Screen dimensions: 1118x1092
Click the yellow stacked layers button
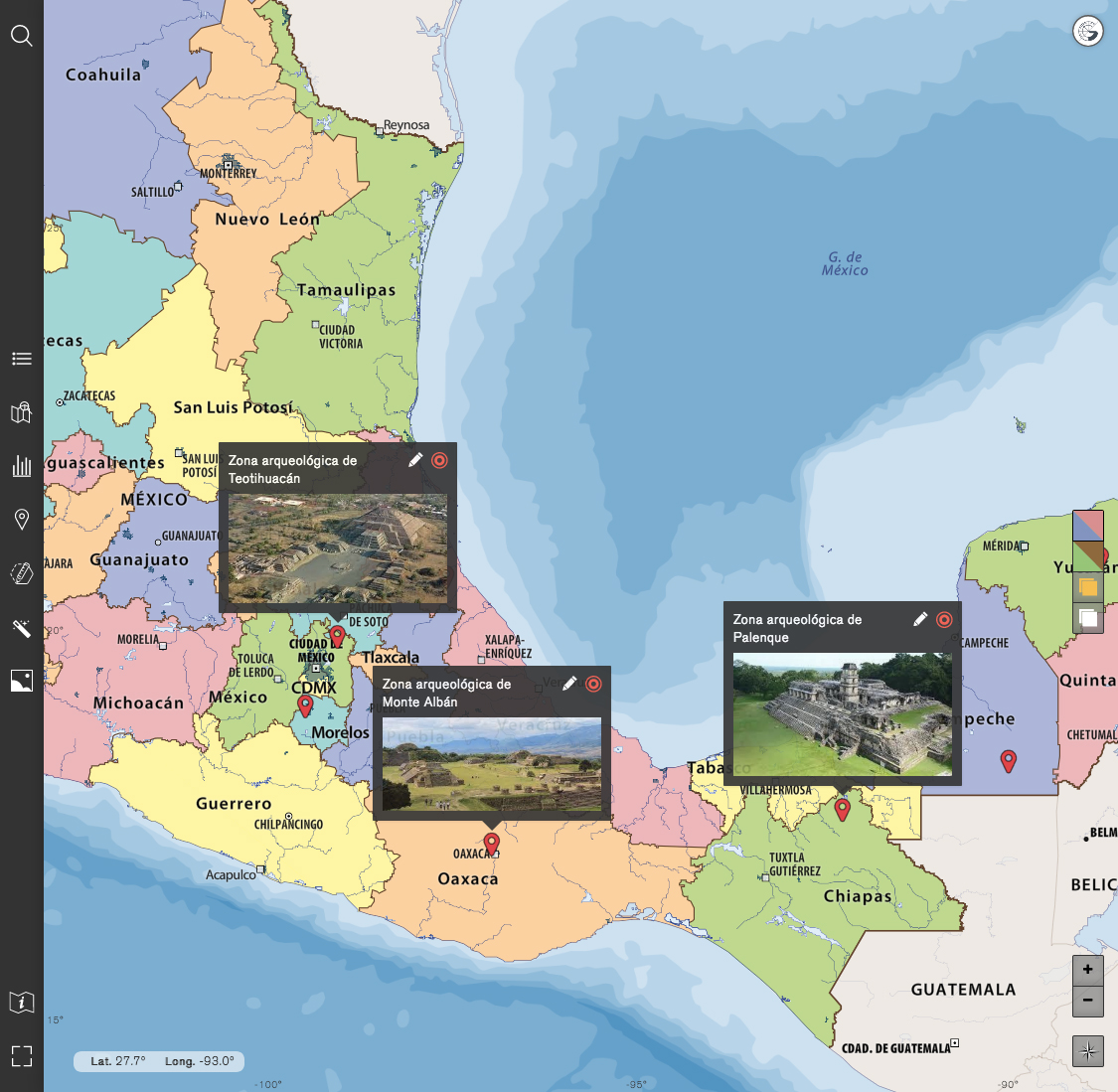(x=1088, y=586)
